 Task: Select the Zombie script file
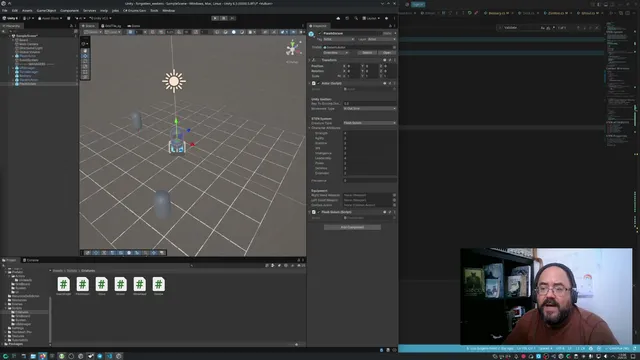coord(158,286)
